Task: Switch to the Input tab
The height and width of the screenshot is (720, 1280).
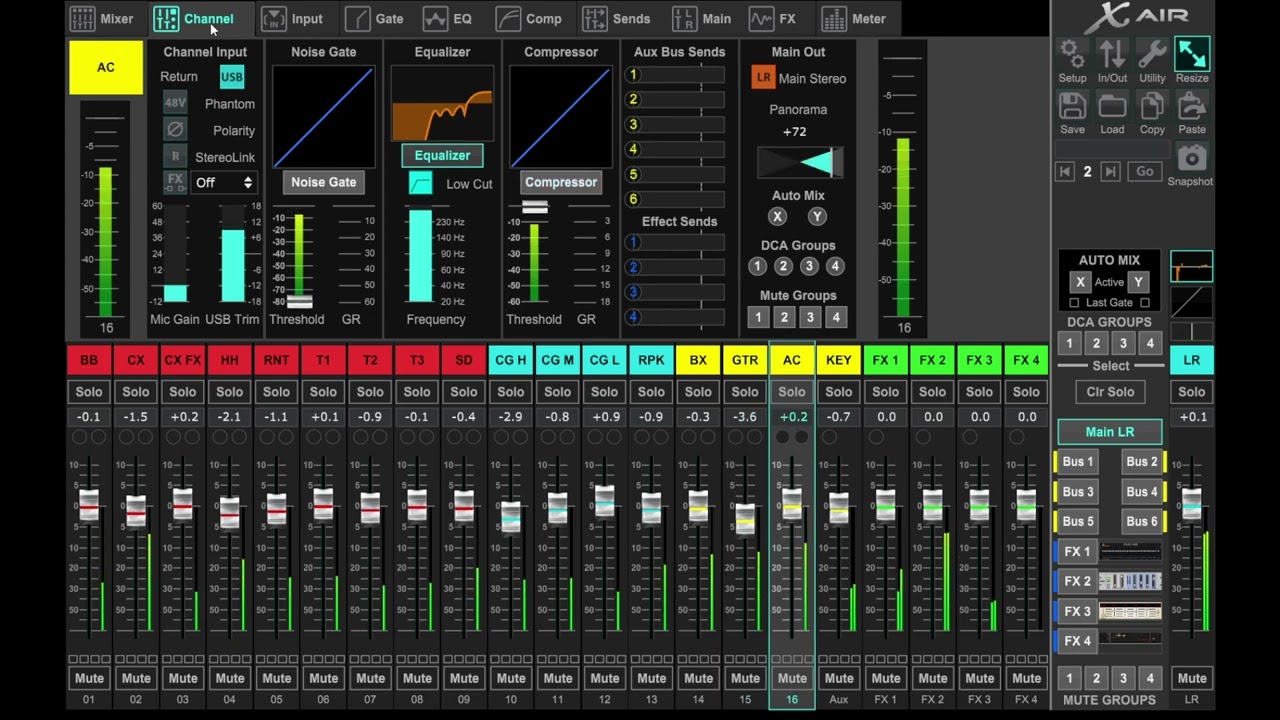Action: tap(292, 19)
